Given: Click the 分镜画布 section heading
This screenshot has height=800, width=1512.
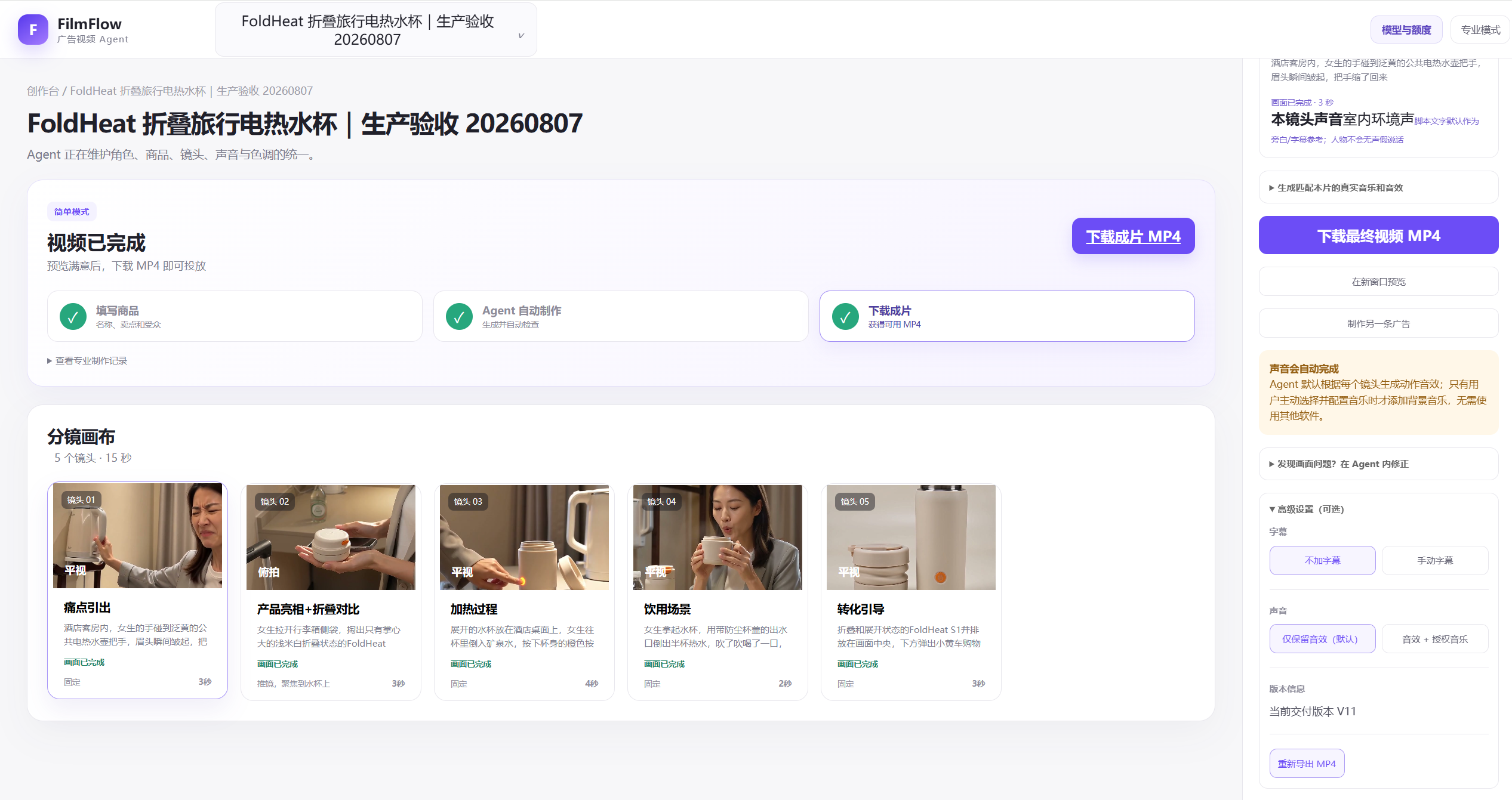Looking at the screenshot, I should click(81, 437).
